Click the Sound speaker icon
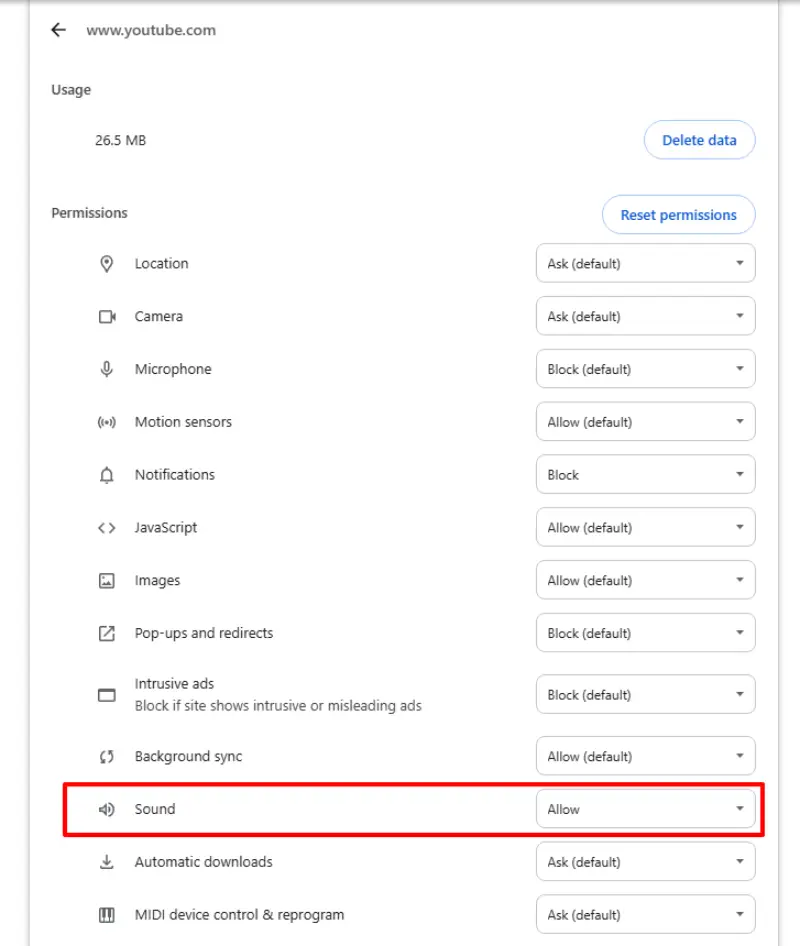Screen dimensions: 800x946 tap(107, 810)
